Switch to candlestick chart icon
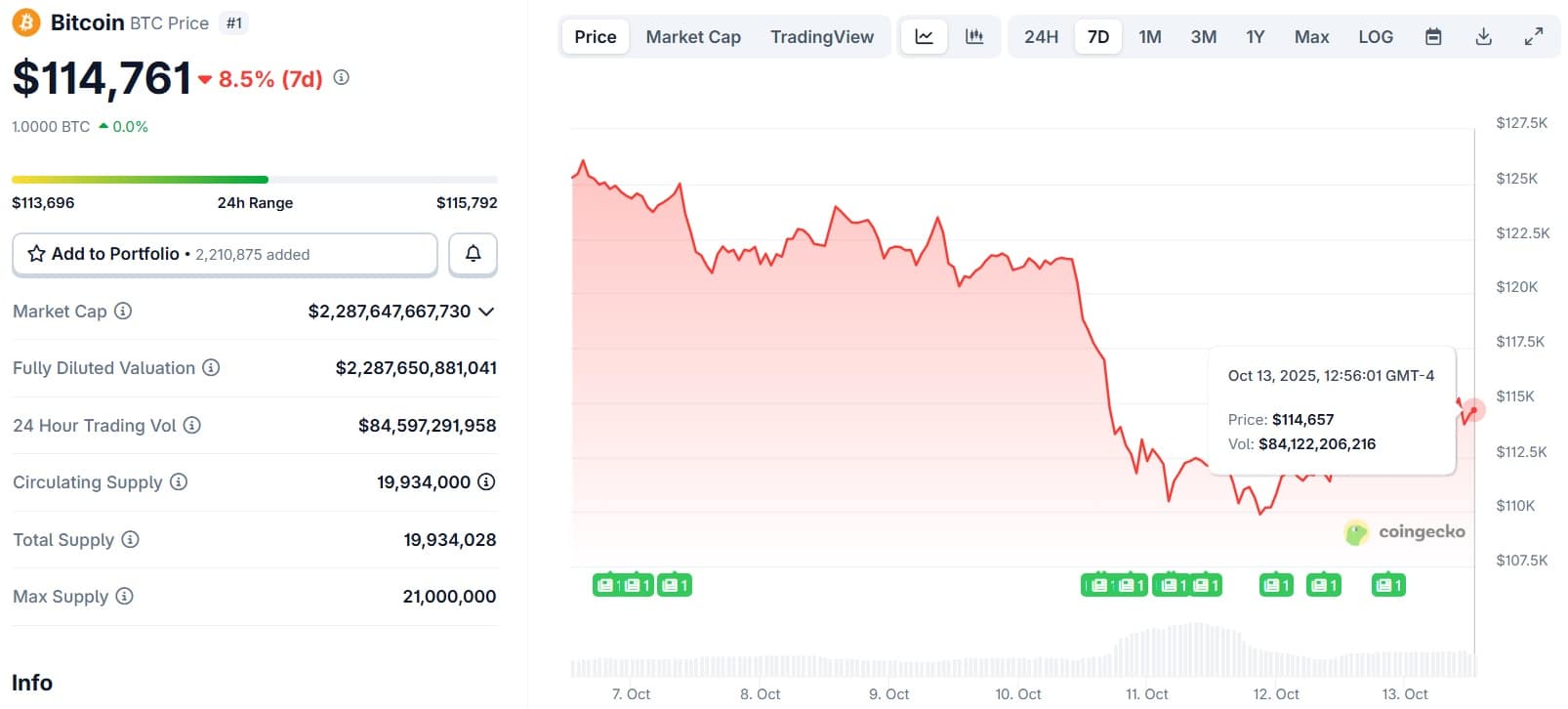The width and height of the screenshot is (1568, 709). (x=974, y=37)
